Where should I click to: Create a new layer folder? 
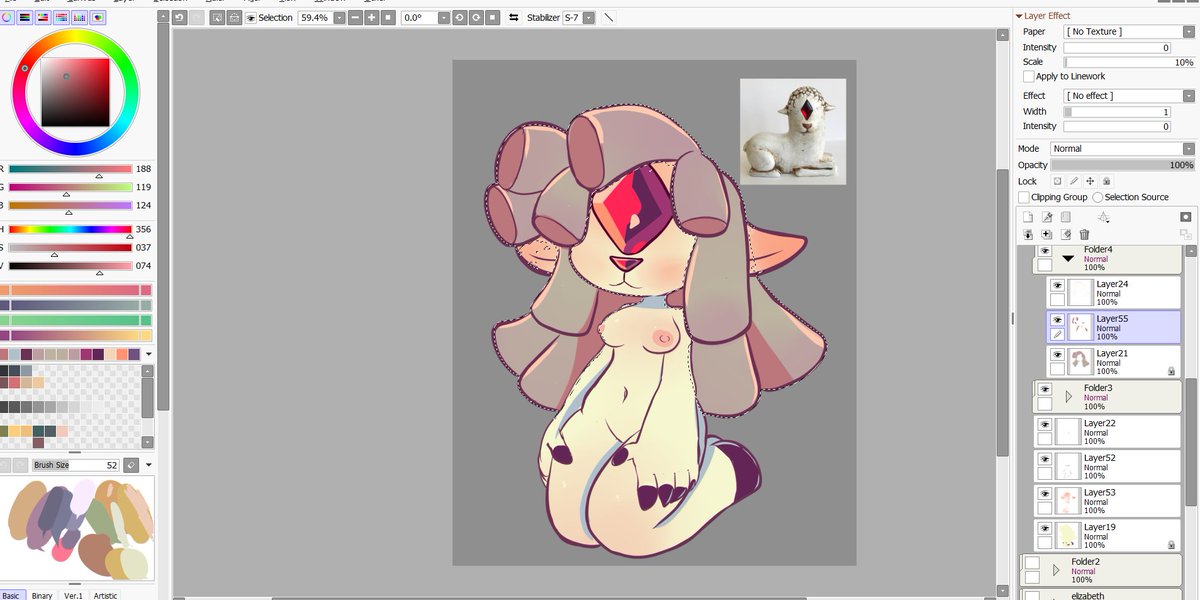click(1066, 216)
